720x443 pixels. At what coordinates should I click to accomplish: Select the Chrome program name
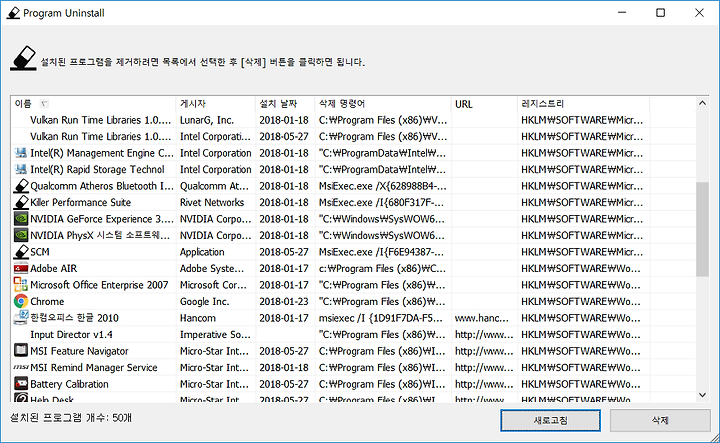[47, 302]
